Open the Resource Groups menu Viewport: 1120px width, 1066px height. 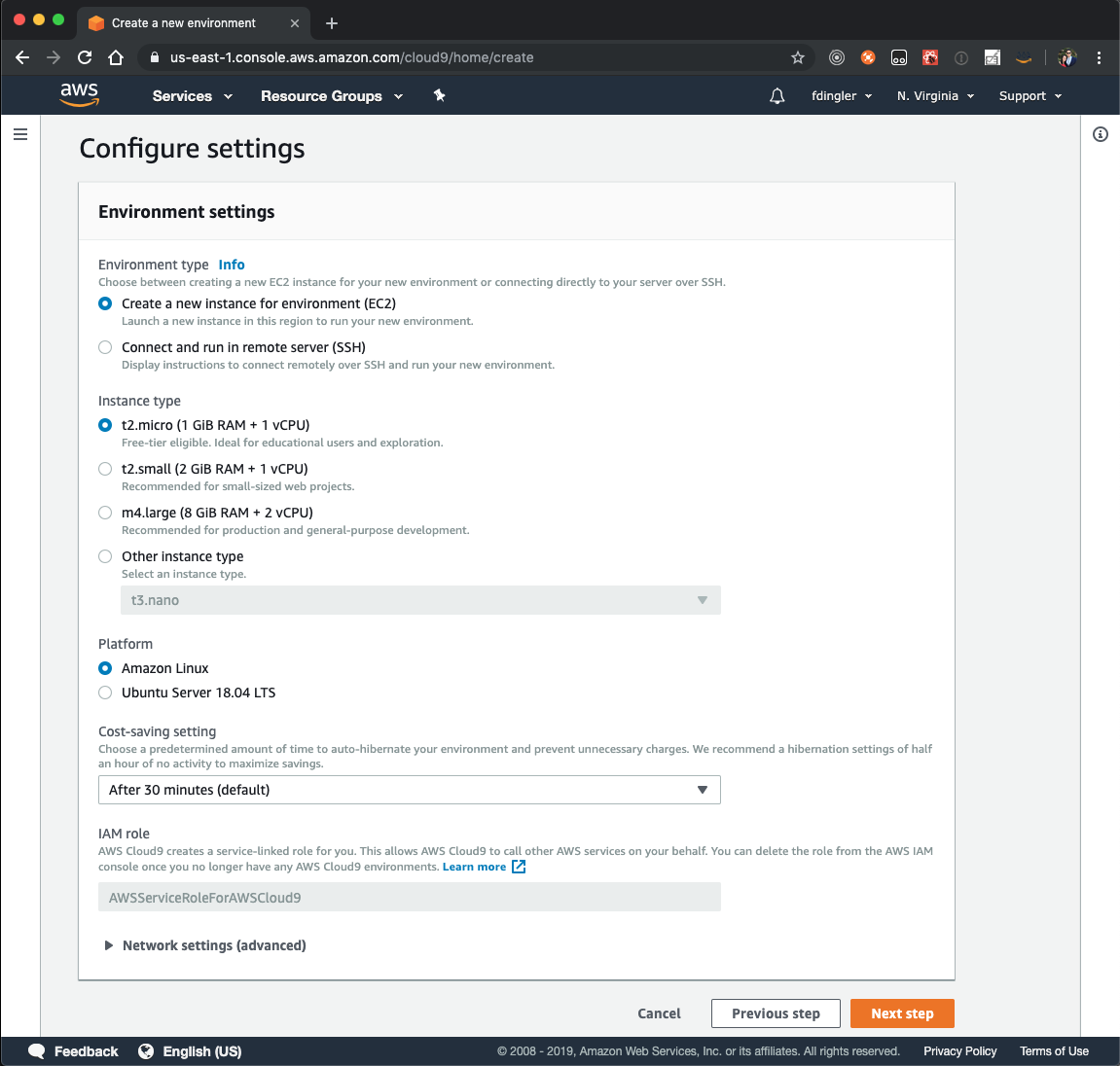click(332, 95)
